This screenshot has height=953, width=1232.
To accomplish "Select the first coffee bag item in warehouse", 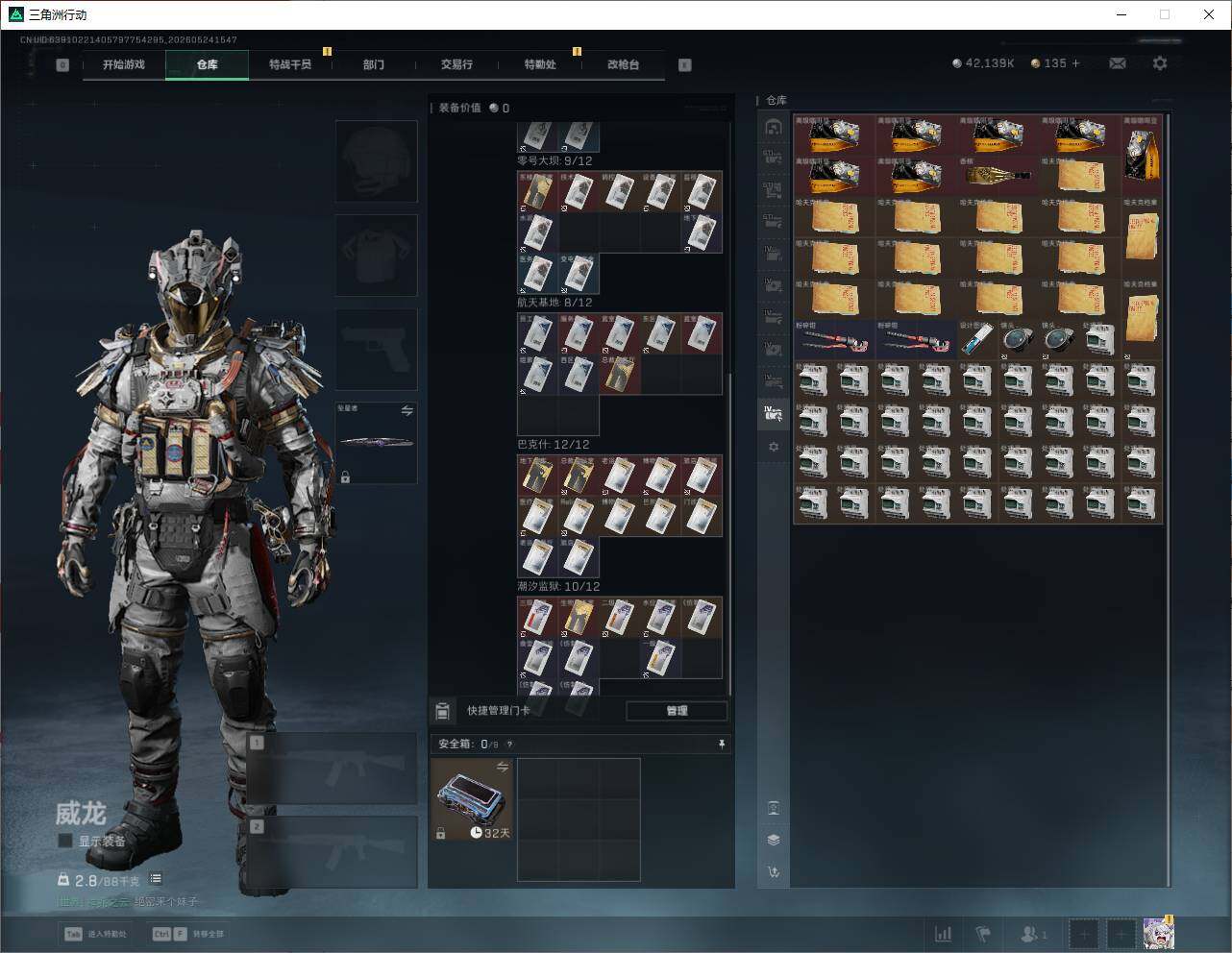I will [x=834, y=136].
